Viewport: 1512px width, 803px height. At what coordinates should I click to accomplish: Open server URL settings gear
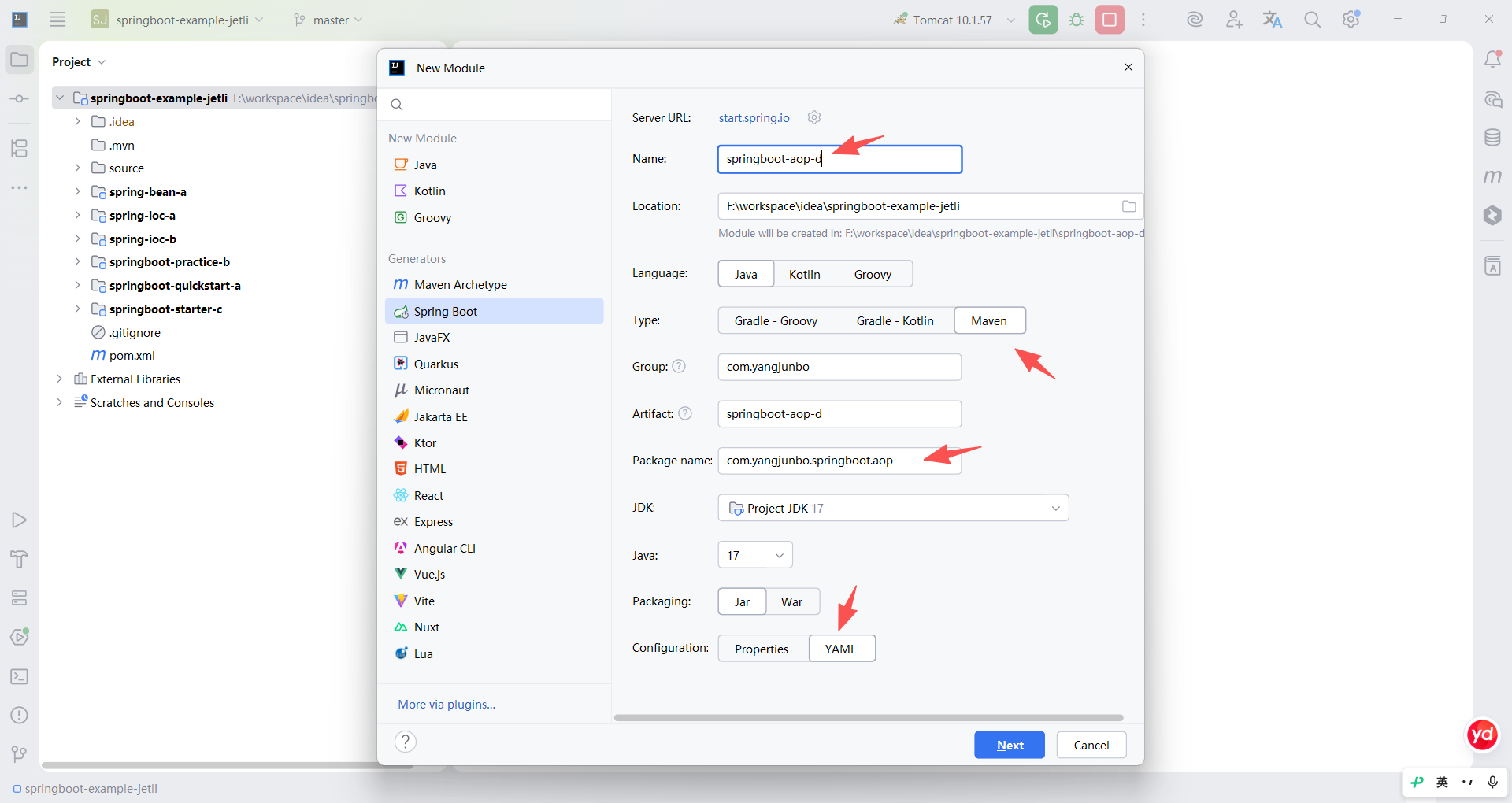point(814,117)
